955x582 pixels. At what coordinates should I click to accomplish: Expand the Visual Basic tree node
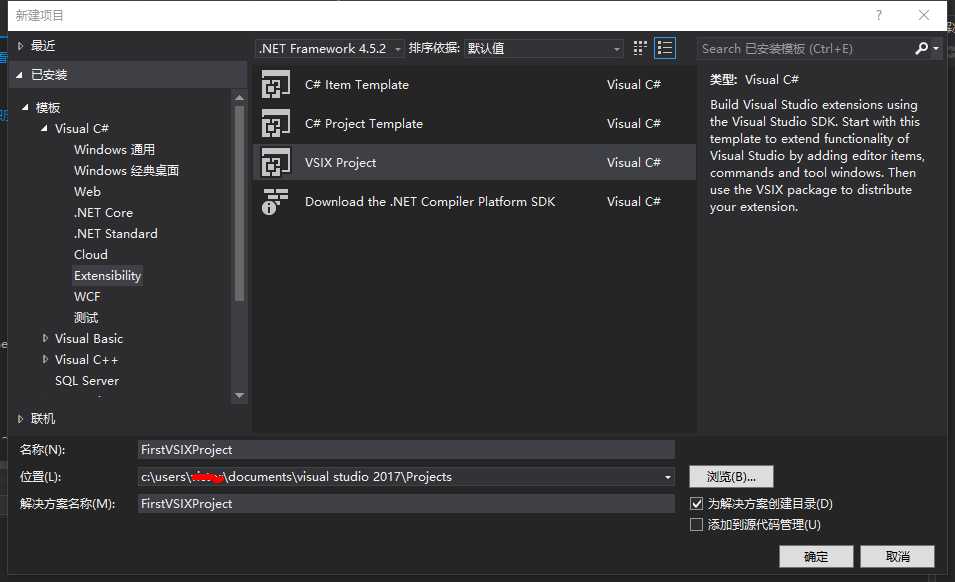click(44, 338)
